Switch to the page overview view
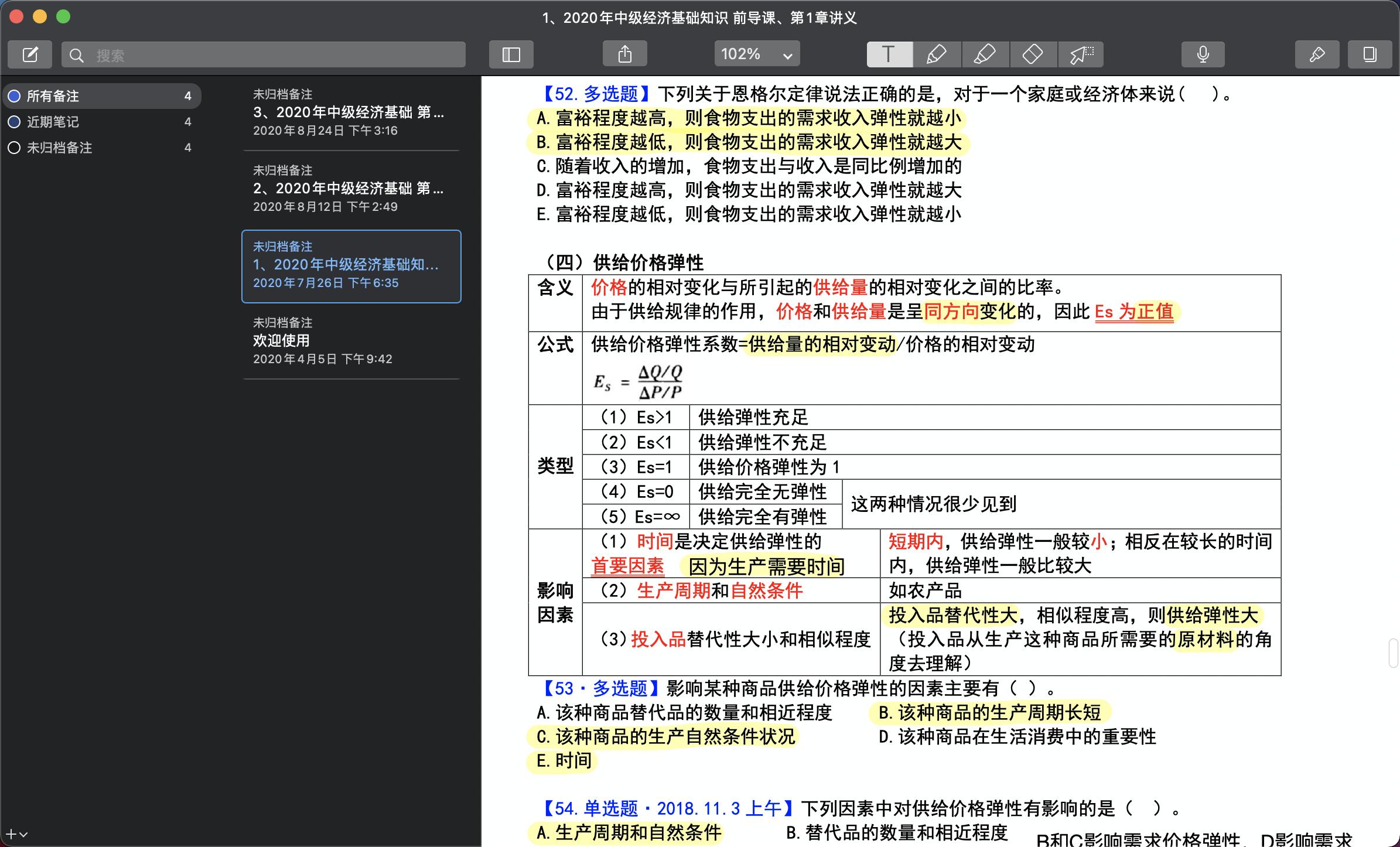 tap(1370, 54)
